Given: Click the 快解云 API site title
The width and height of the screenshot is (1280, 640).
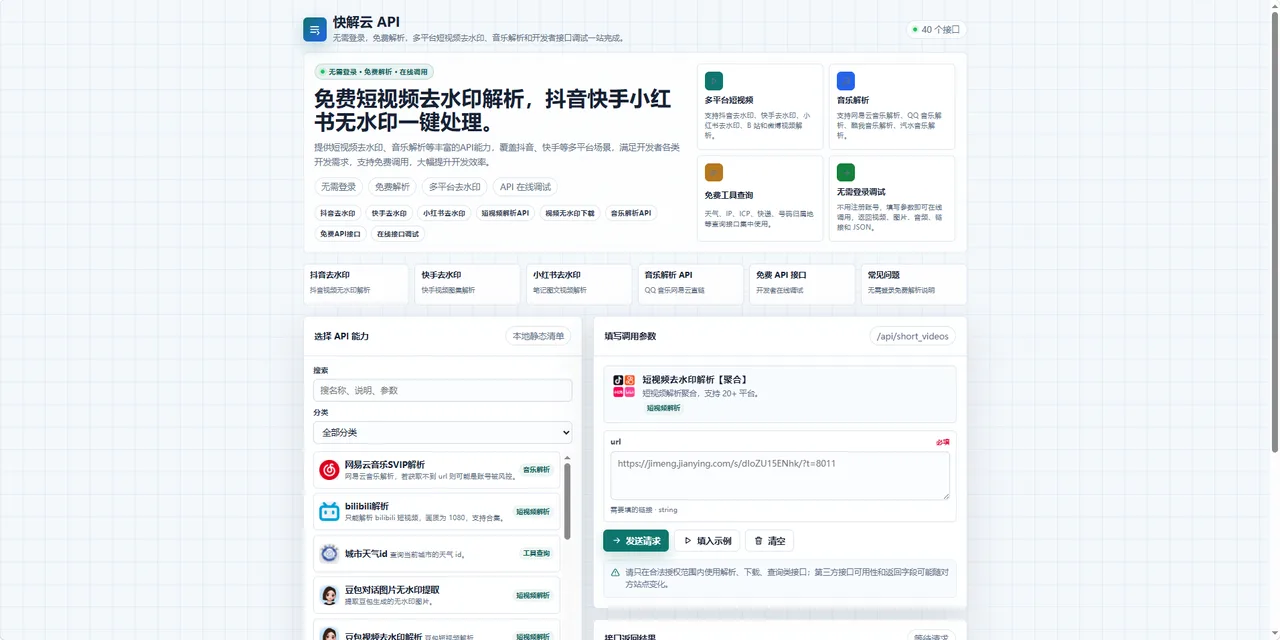Looking at the screenshot, I should click(366, 22).
